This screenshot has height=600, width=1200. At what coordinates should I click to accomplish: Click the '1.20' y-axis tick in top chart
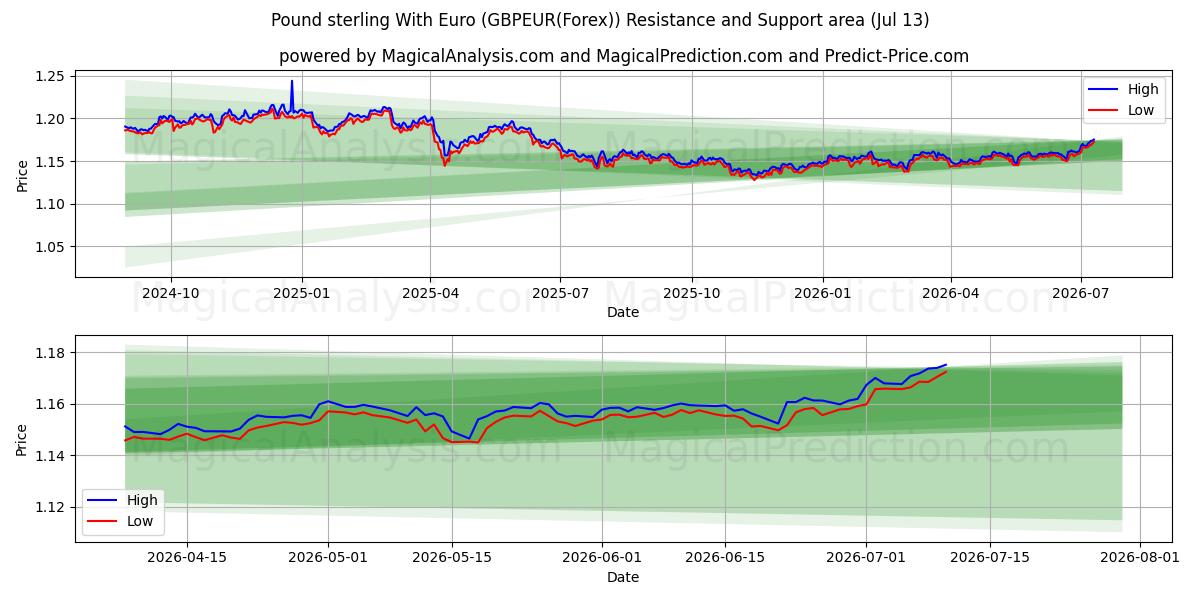tap(52, 119)
